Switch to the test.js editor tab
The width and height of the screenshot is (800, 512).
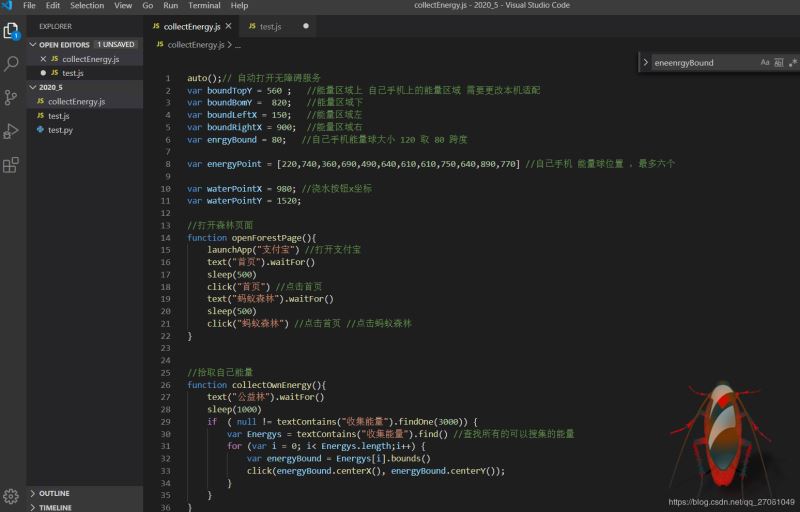click(x=270, y=26)
